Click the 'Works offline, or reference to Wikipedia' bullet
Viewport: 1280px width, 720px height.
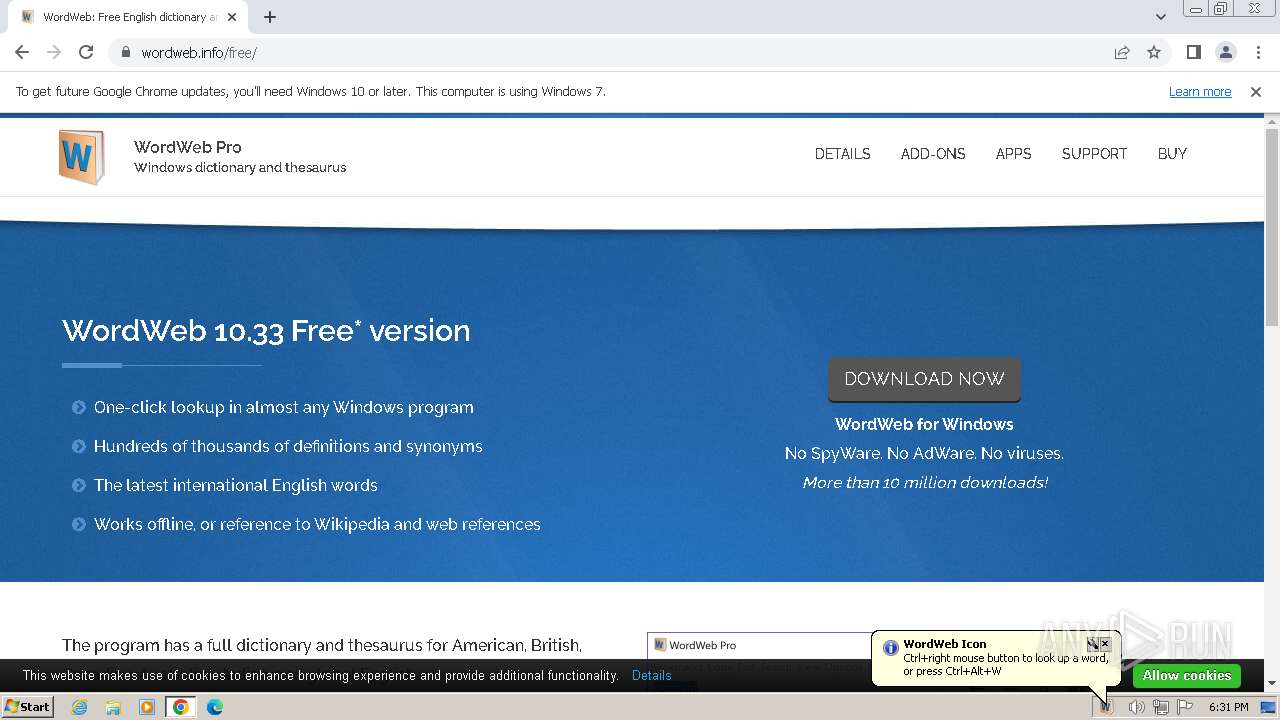coord(317,525)
